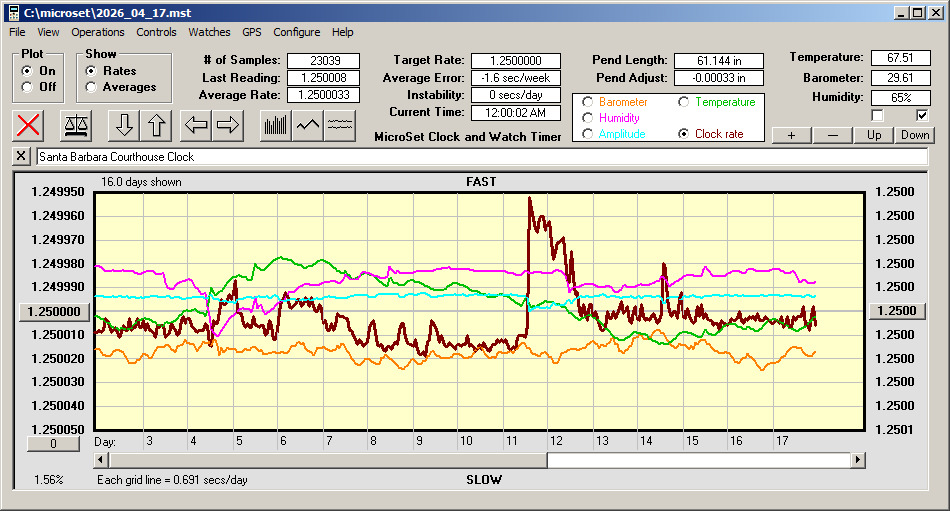
Task: Click the left arrow toolbar icon
Action: pos(196,125)
